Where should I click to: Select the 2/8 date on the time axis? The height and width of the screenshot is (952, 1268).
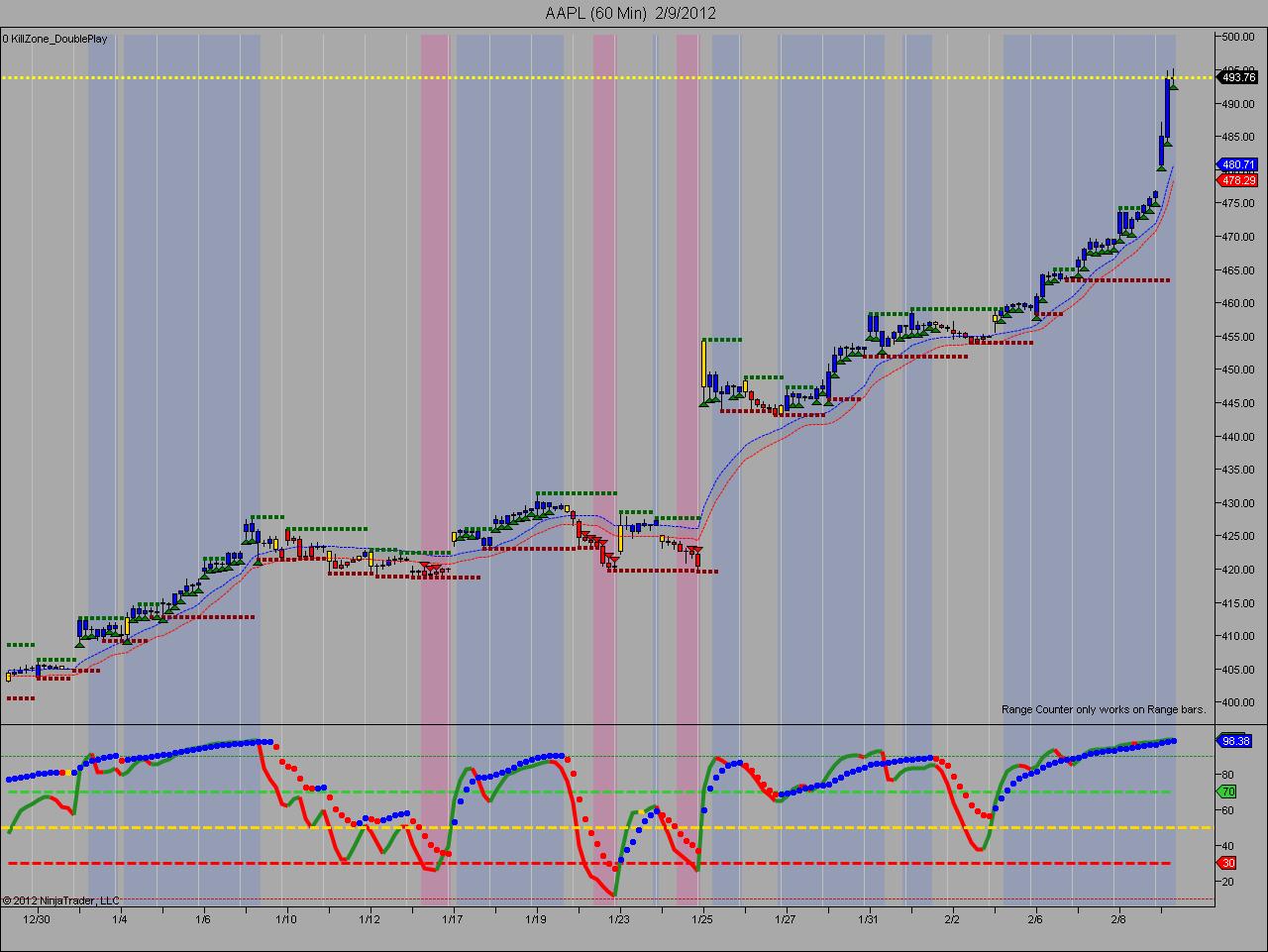(x=1118, y=919)
